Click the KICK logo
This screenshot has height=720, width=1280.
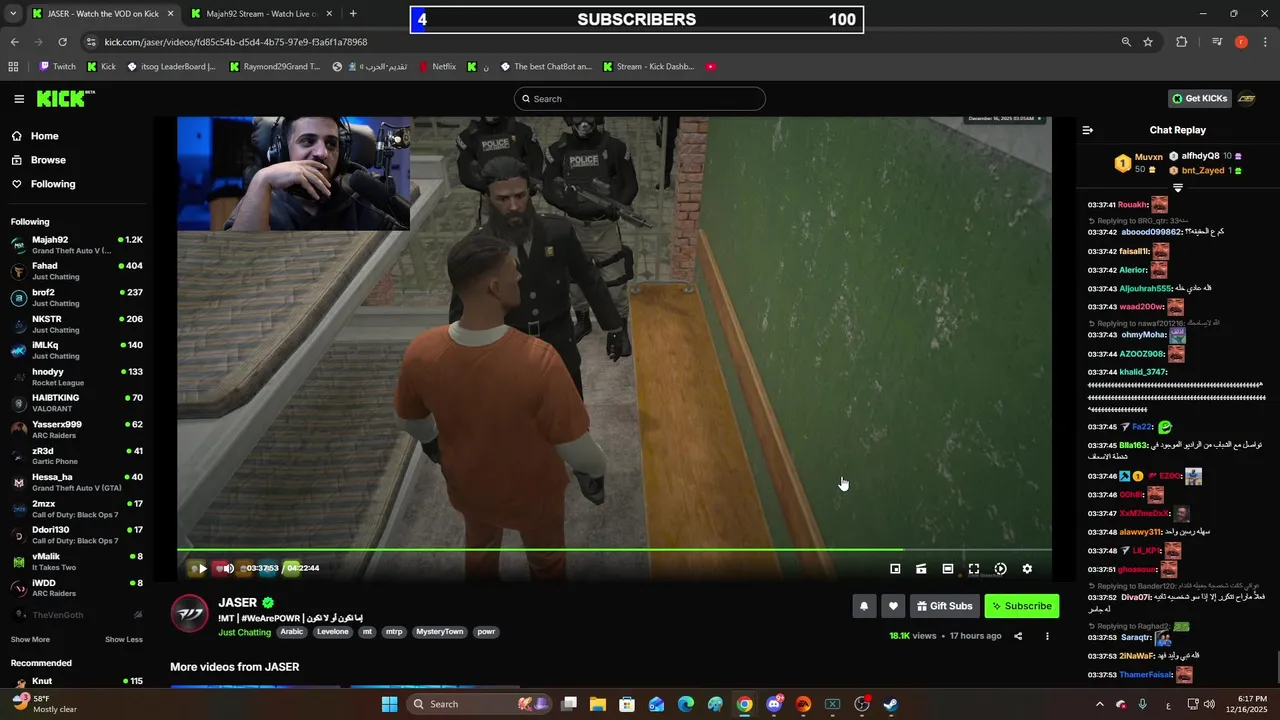pyautogui.click(x=65, y=98)
